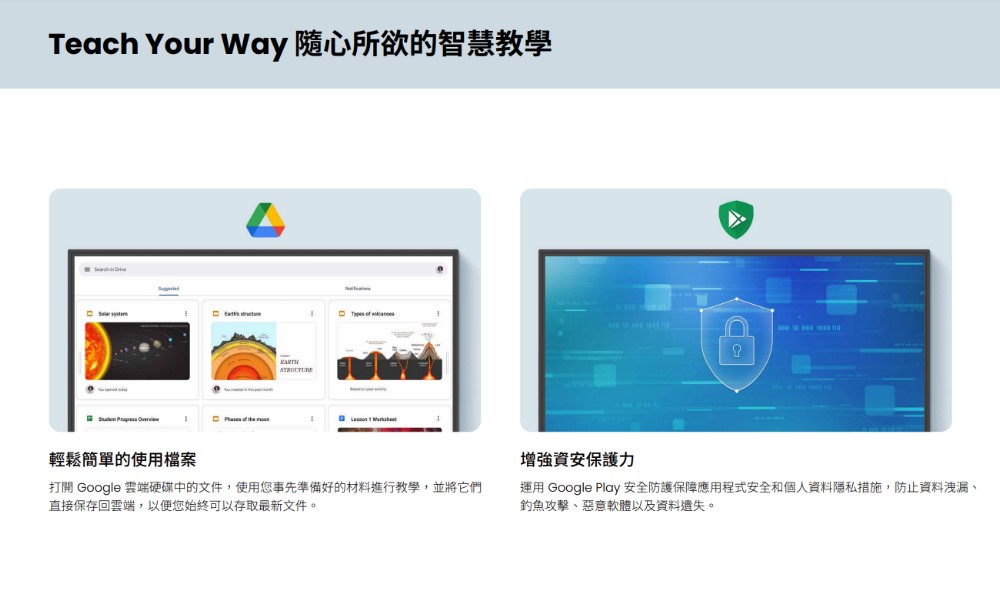
Task: Open the Solar system presentation thumbnail
Action: [137, 351]
